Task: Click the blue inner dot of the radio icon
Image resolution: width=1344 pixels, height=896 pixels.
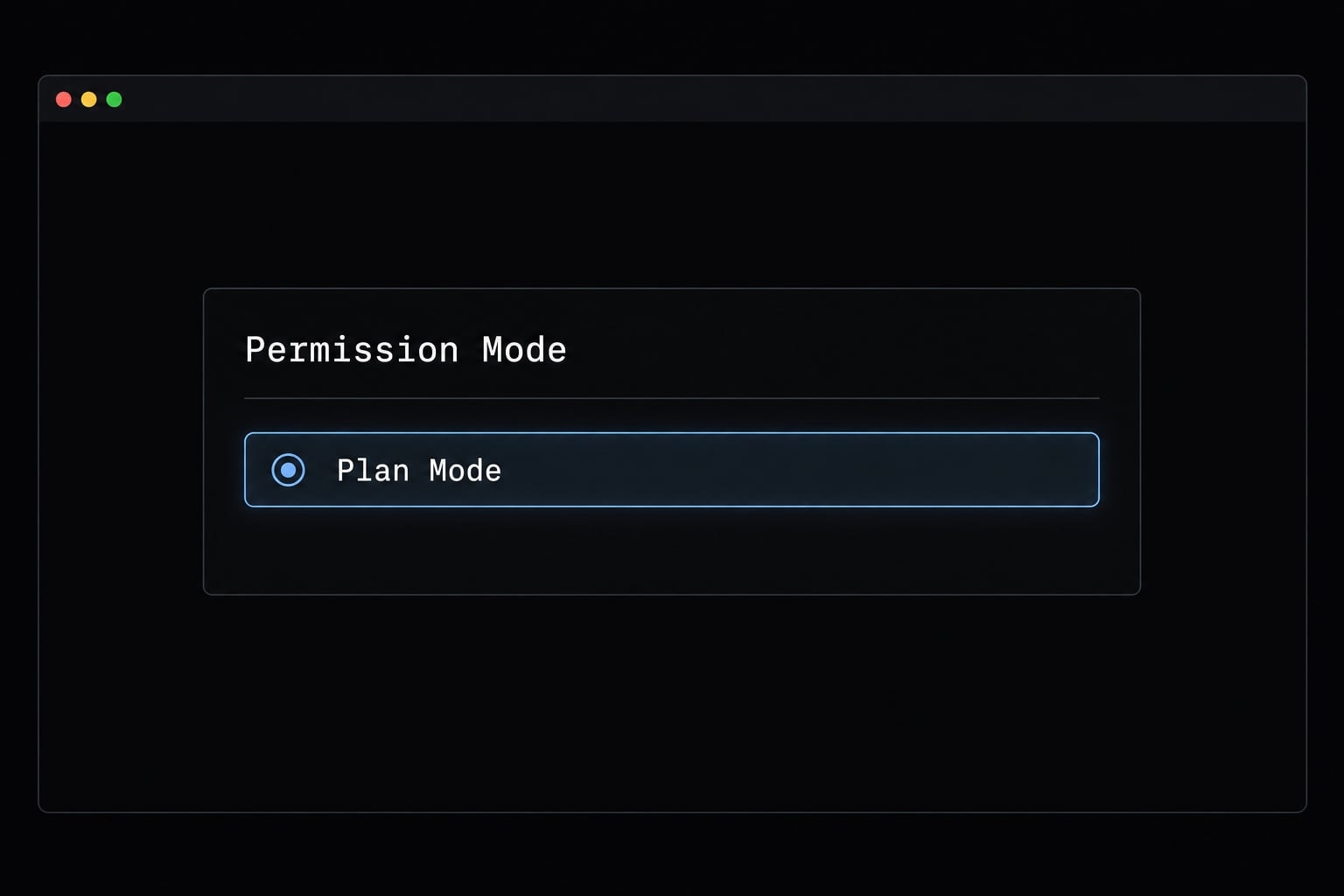Action: 288,470
